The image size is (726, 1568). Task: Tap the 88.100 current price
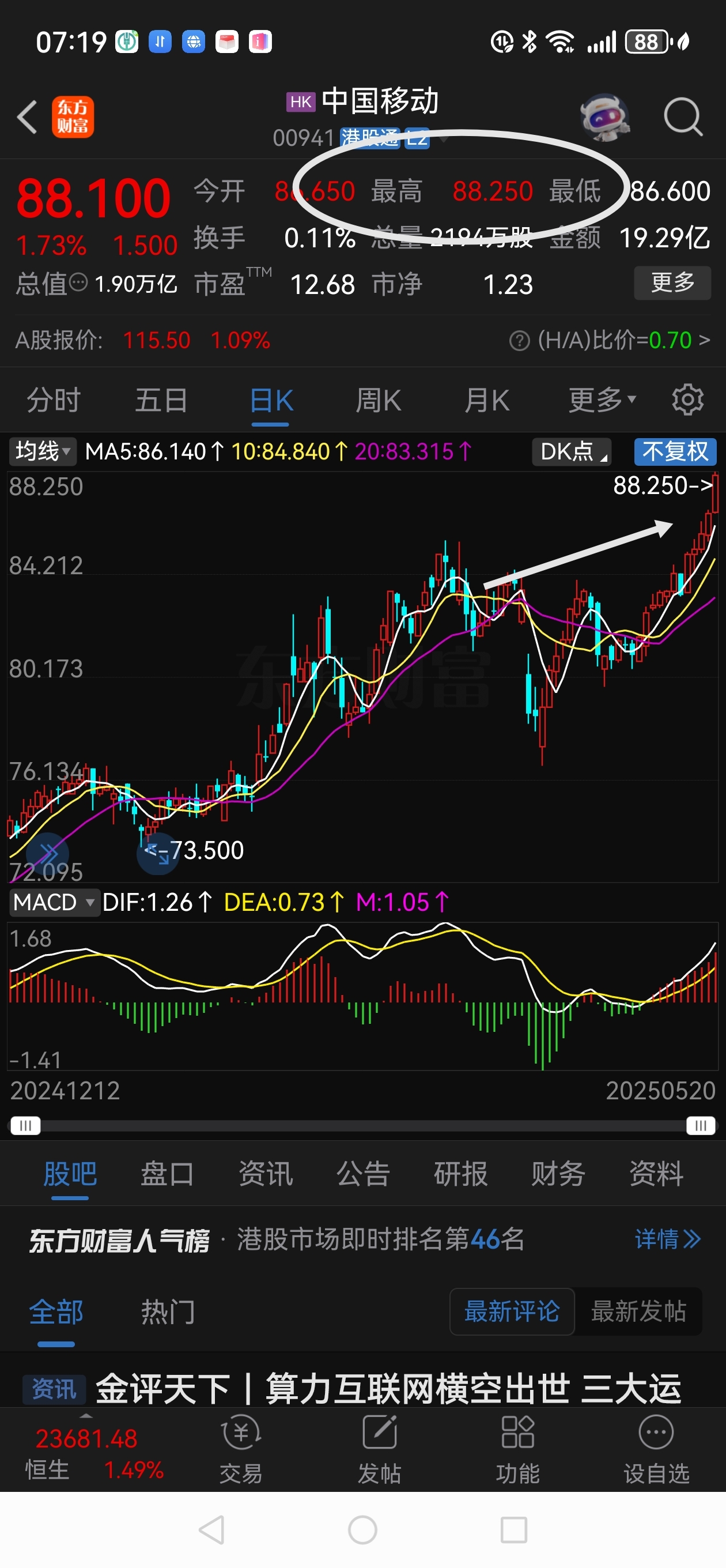pos(93,198)
